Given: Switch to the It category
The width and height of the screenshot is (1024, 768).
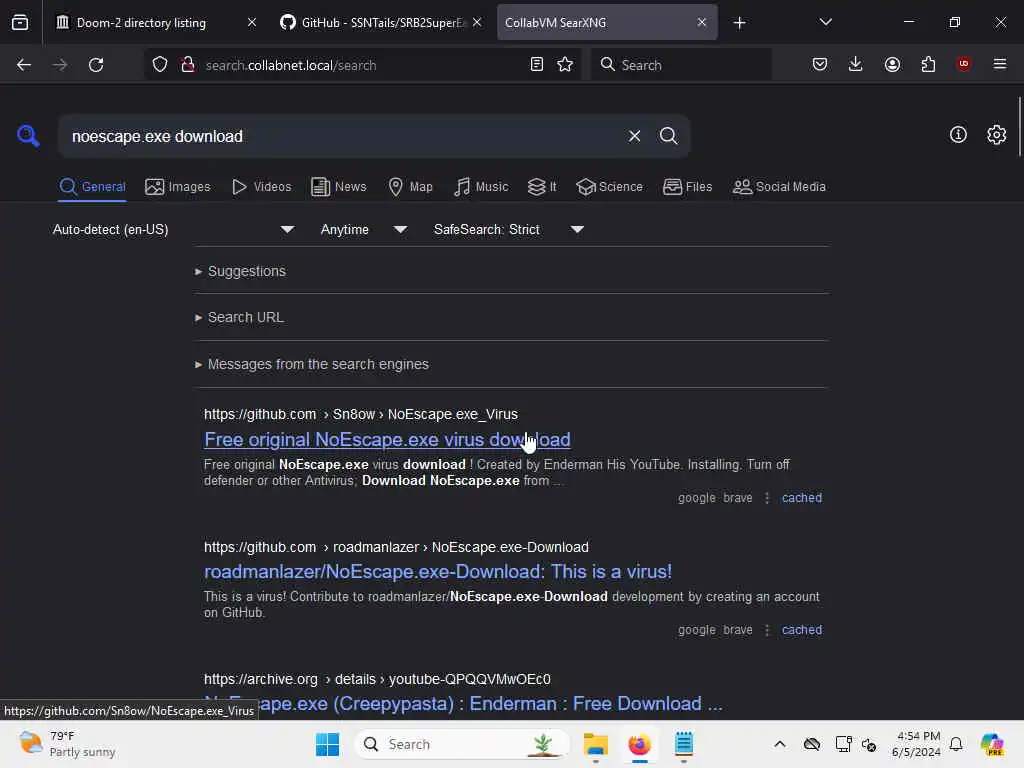Looking at the screenshot, I should point(541,187).
